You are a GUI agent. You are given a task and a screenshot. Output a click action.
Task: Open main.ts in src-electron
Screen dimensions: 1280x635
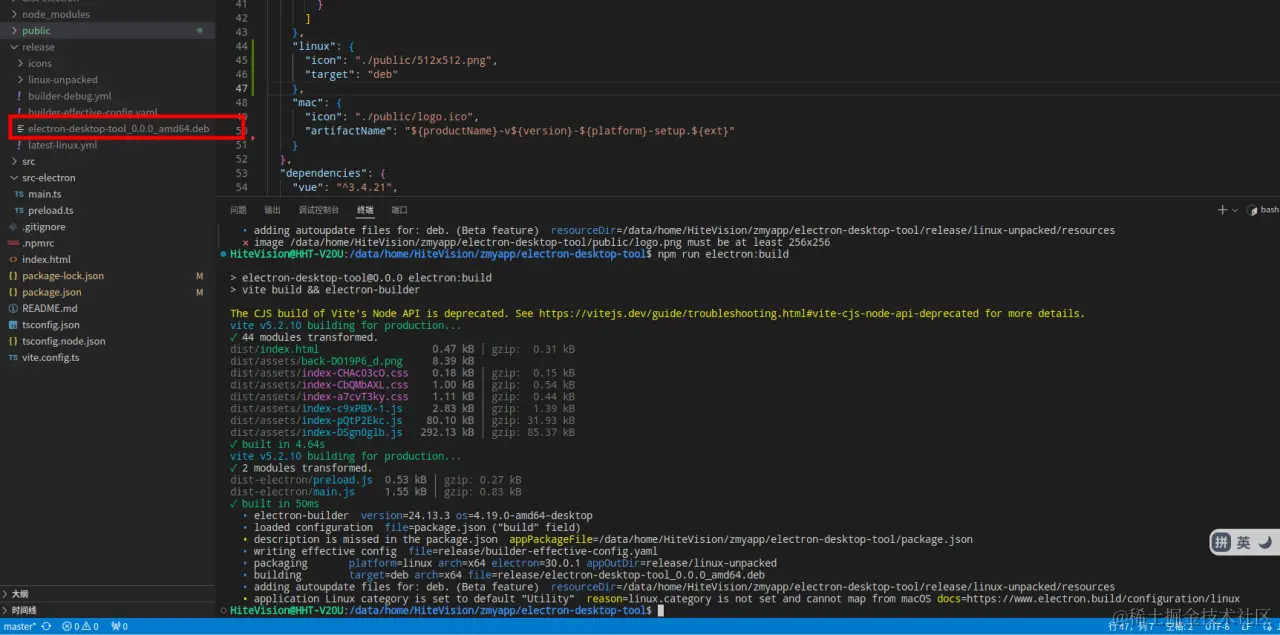click(44, 194)
